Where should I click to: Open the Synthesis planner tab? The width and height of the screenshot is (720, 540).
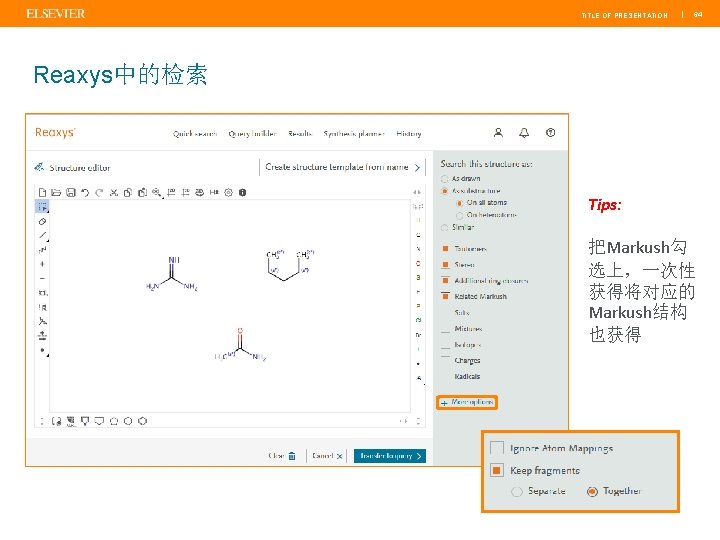(354, 134)
